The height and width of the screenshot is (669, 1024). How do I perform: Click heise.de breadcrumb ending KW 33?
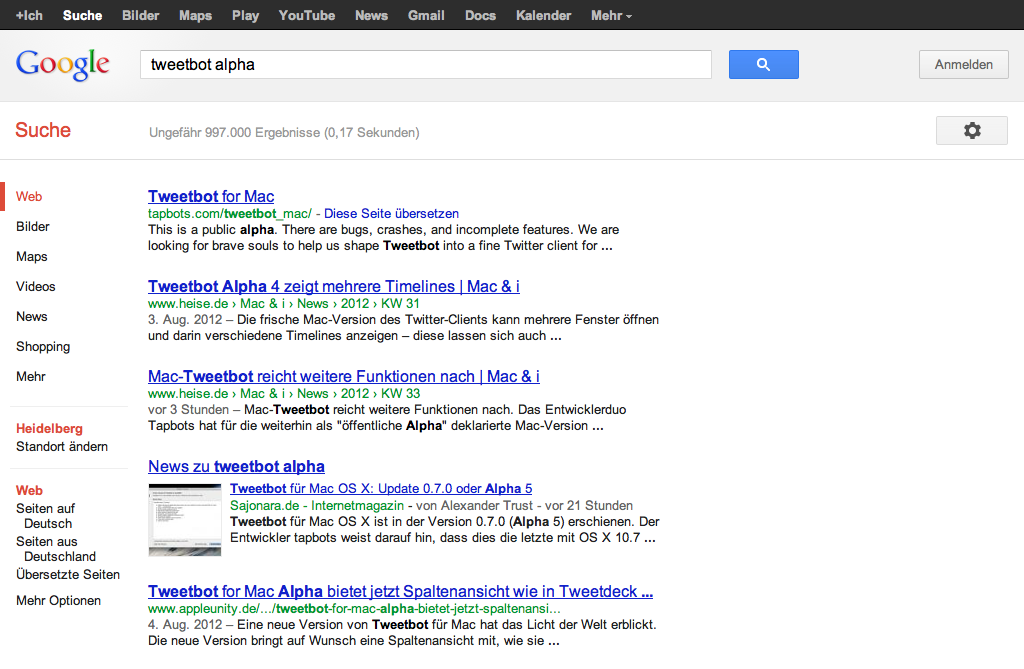point(283,394)
